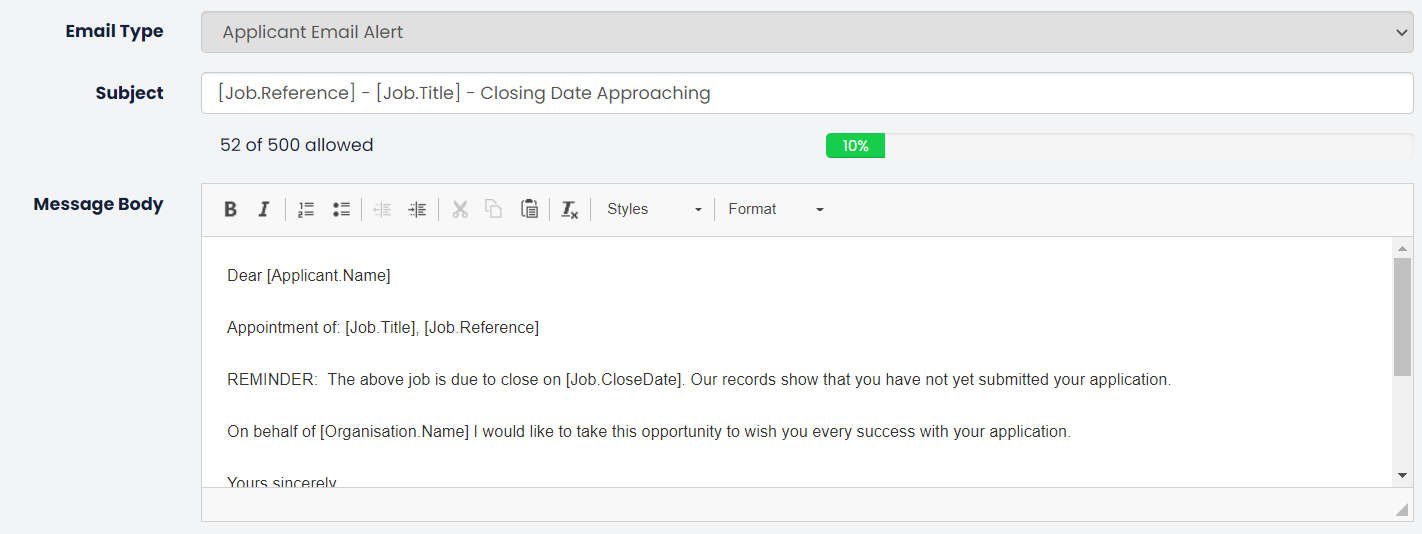Click the message body scrollbar down arrow

point(1402,474)
